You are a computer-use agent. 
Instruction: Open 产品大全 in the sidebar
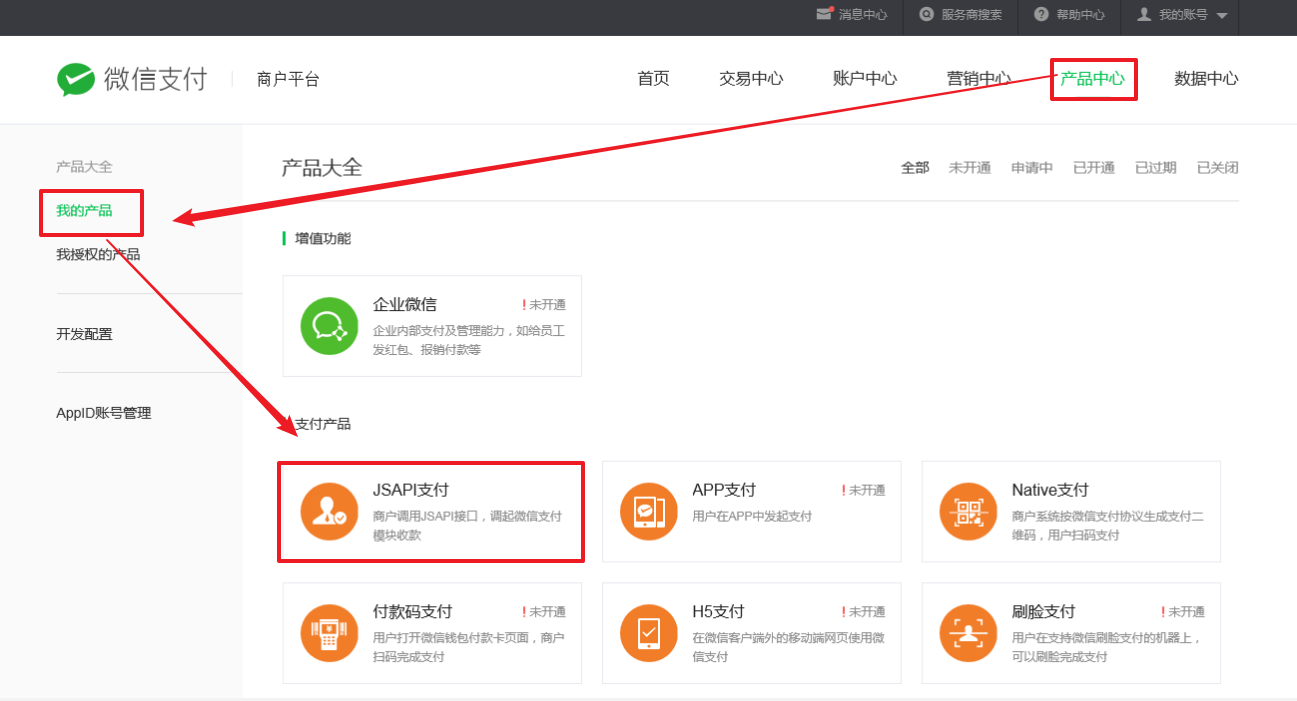point(84,167)
